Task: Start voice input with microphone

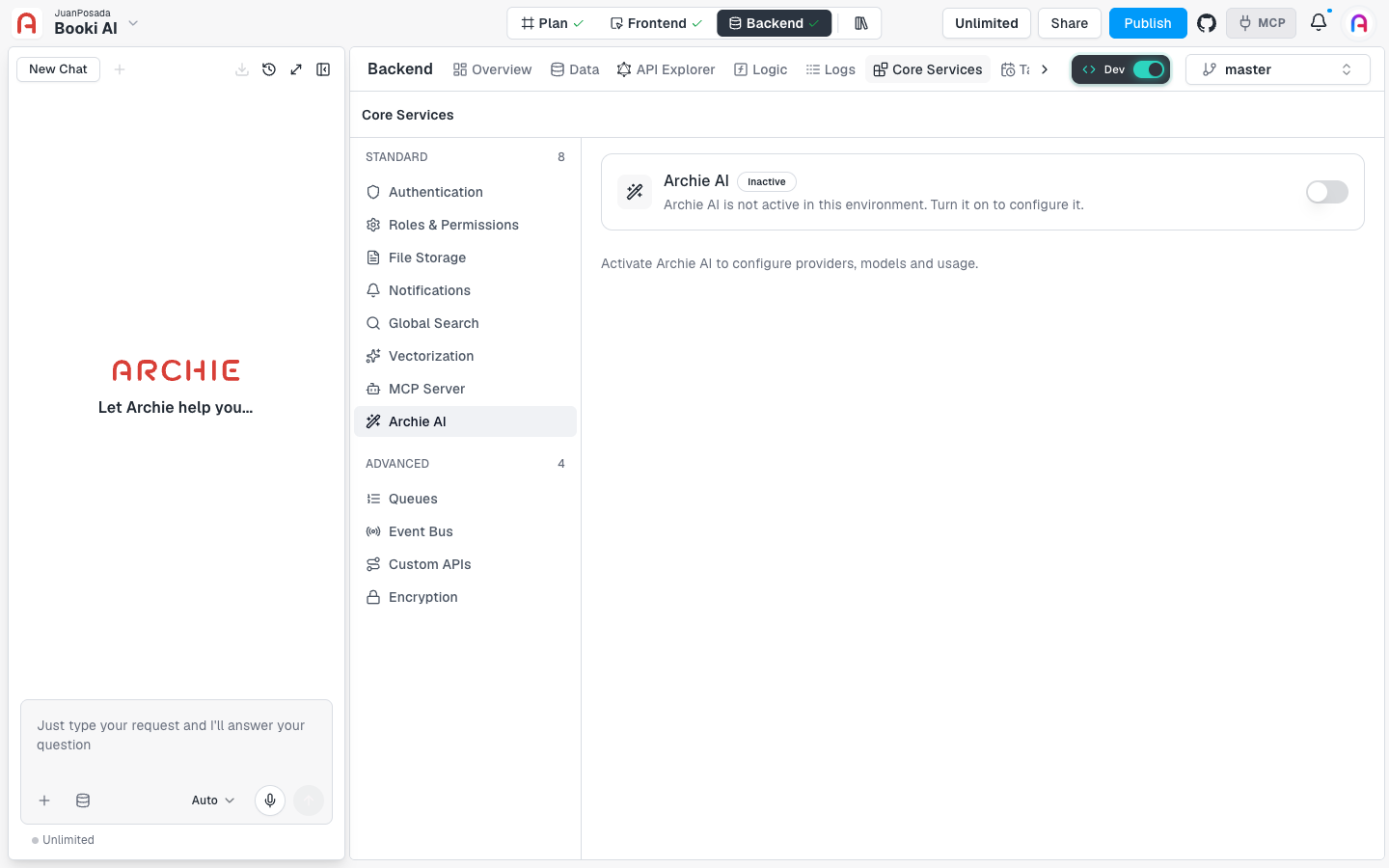Action: point(270,800)
